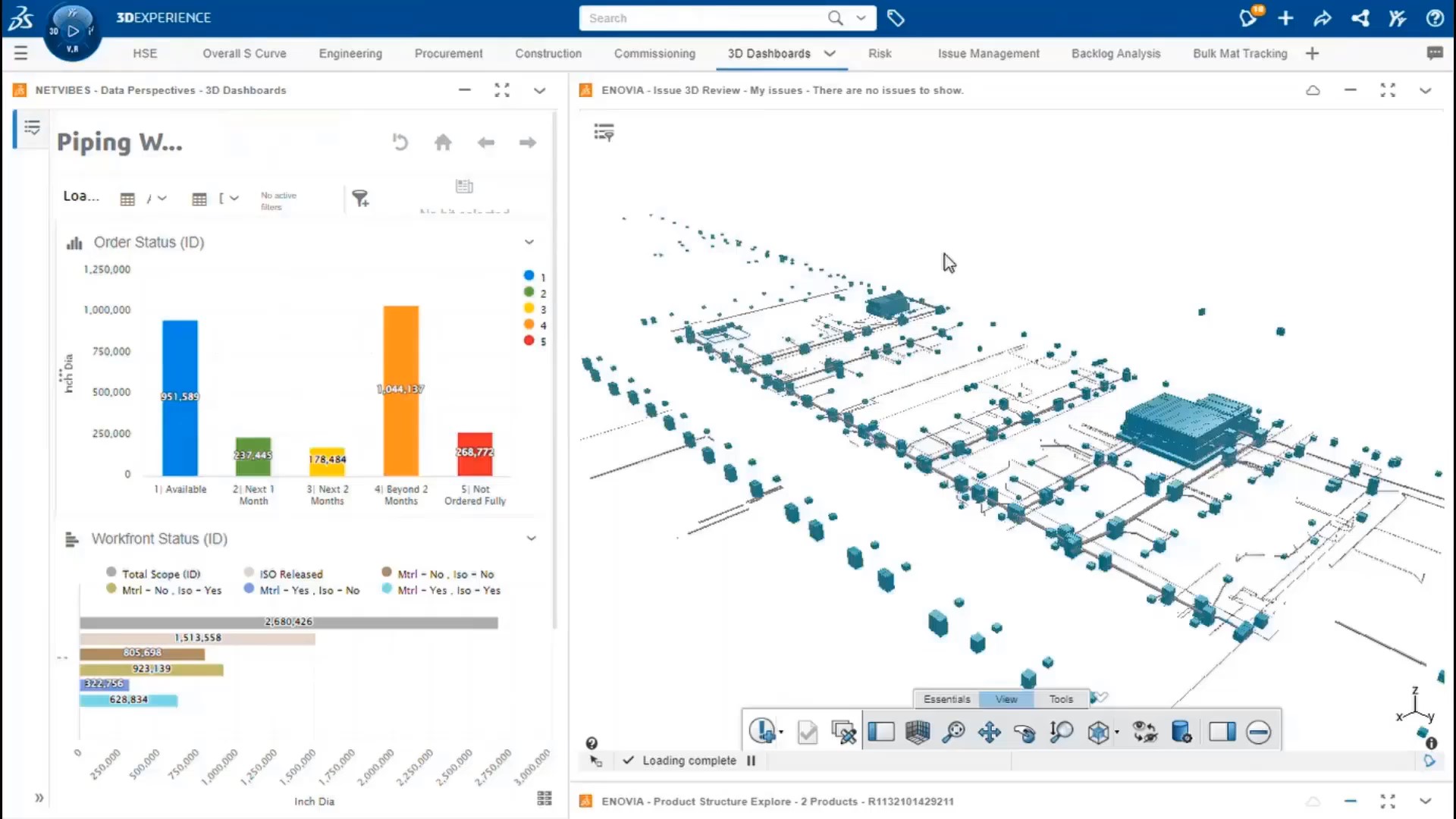Image resolution: width=1456 pixels, height=819 pixels.
Task: Collapse the Workfront Status (ID) chevron
Action: tap(532, 538)
